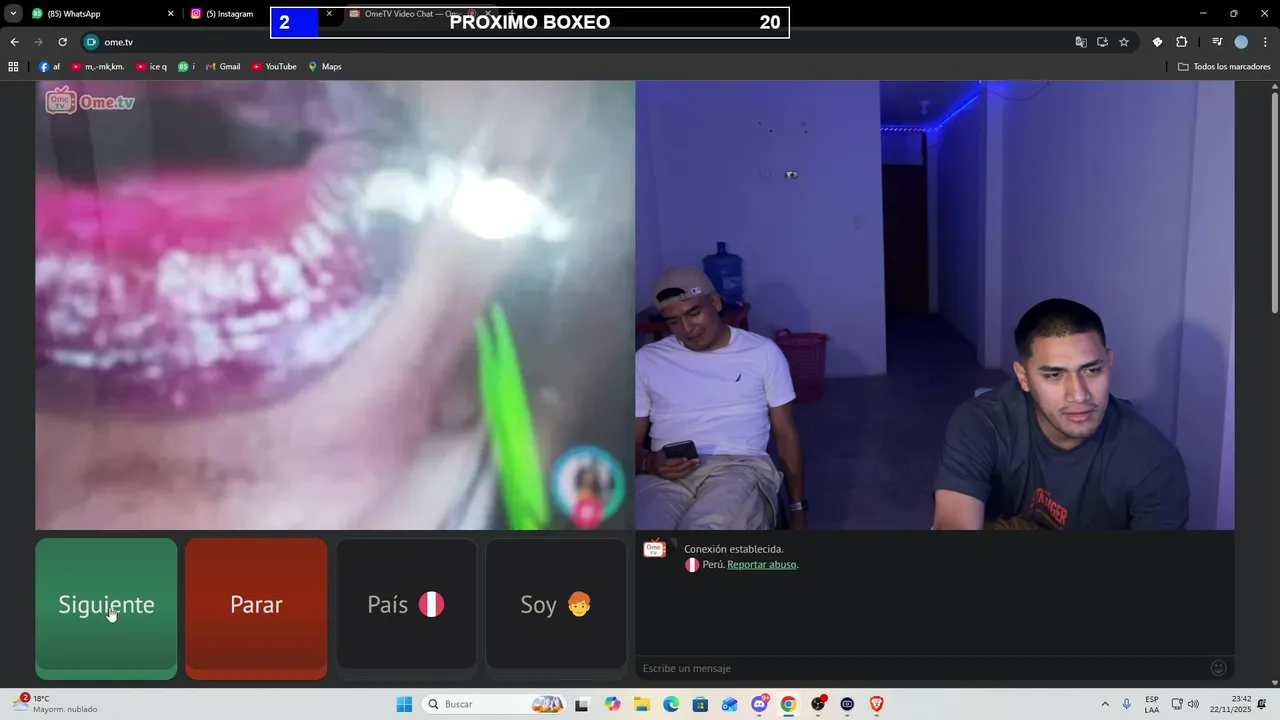Open the notifications bell in tray
1280x720 pixels.
point(1262,704)
